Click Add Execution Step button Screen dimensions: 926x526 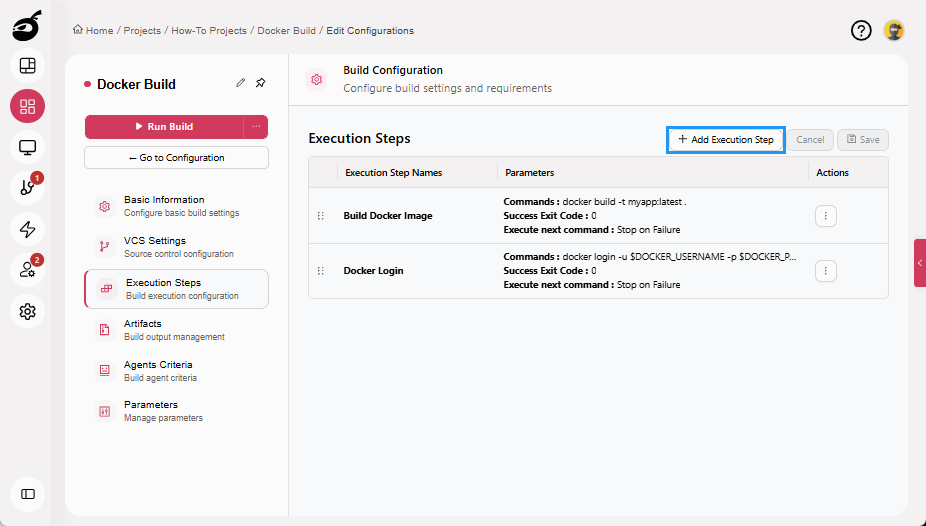(x=726, y=140)
